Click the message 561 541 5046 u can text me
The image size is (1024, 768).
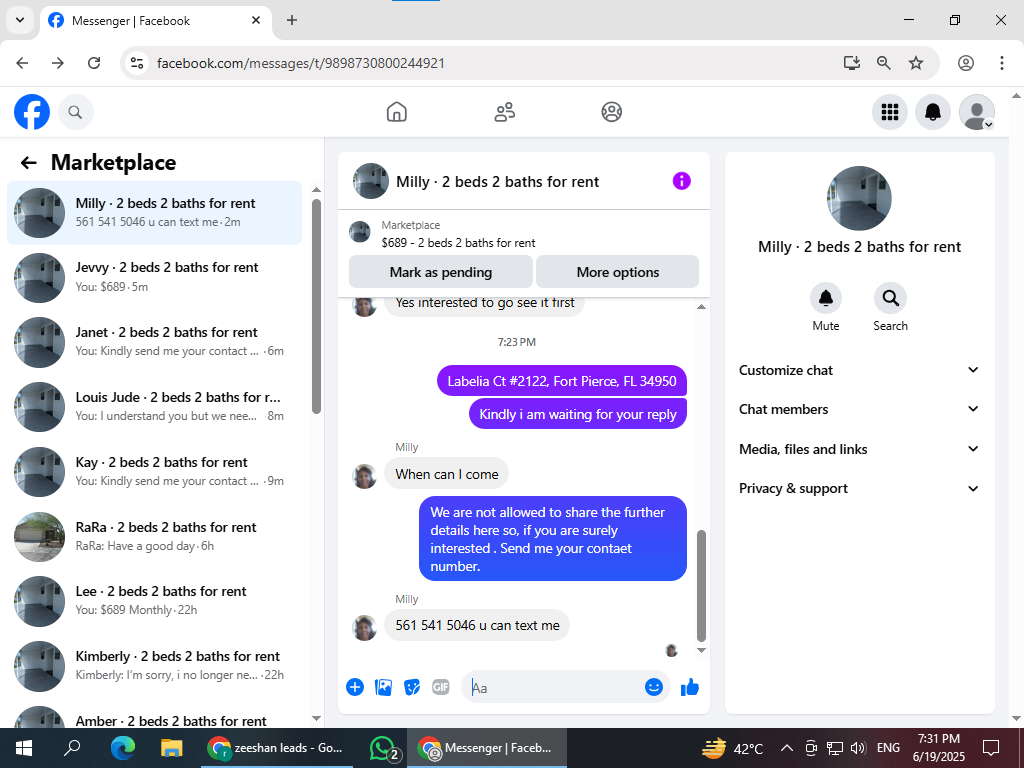pyautogui.click(x=477, y=625)
